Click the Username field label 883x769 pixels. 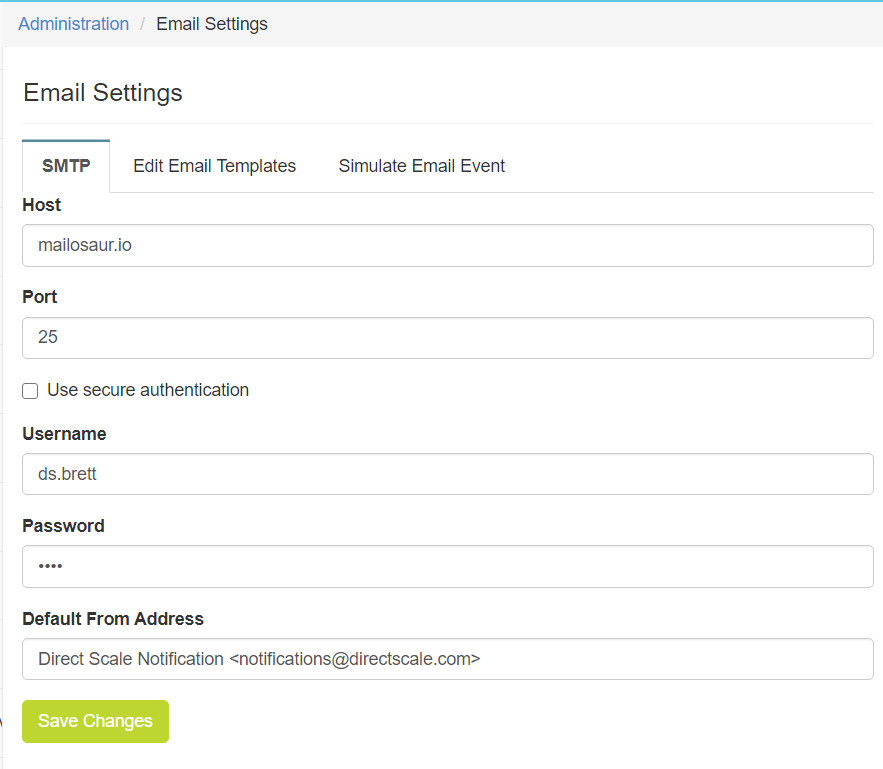(64, 434)
